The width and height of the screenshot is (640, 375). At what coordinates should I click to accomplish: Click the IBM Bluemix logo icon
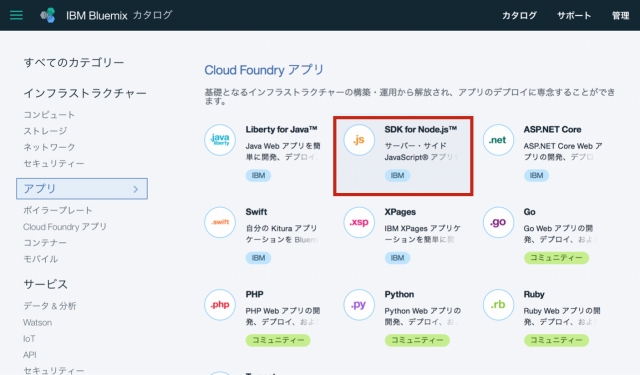[x=48, y=15]
